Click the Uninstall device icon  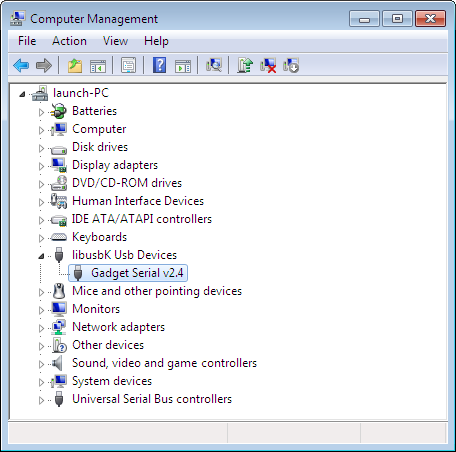click(x=268, y=65)
